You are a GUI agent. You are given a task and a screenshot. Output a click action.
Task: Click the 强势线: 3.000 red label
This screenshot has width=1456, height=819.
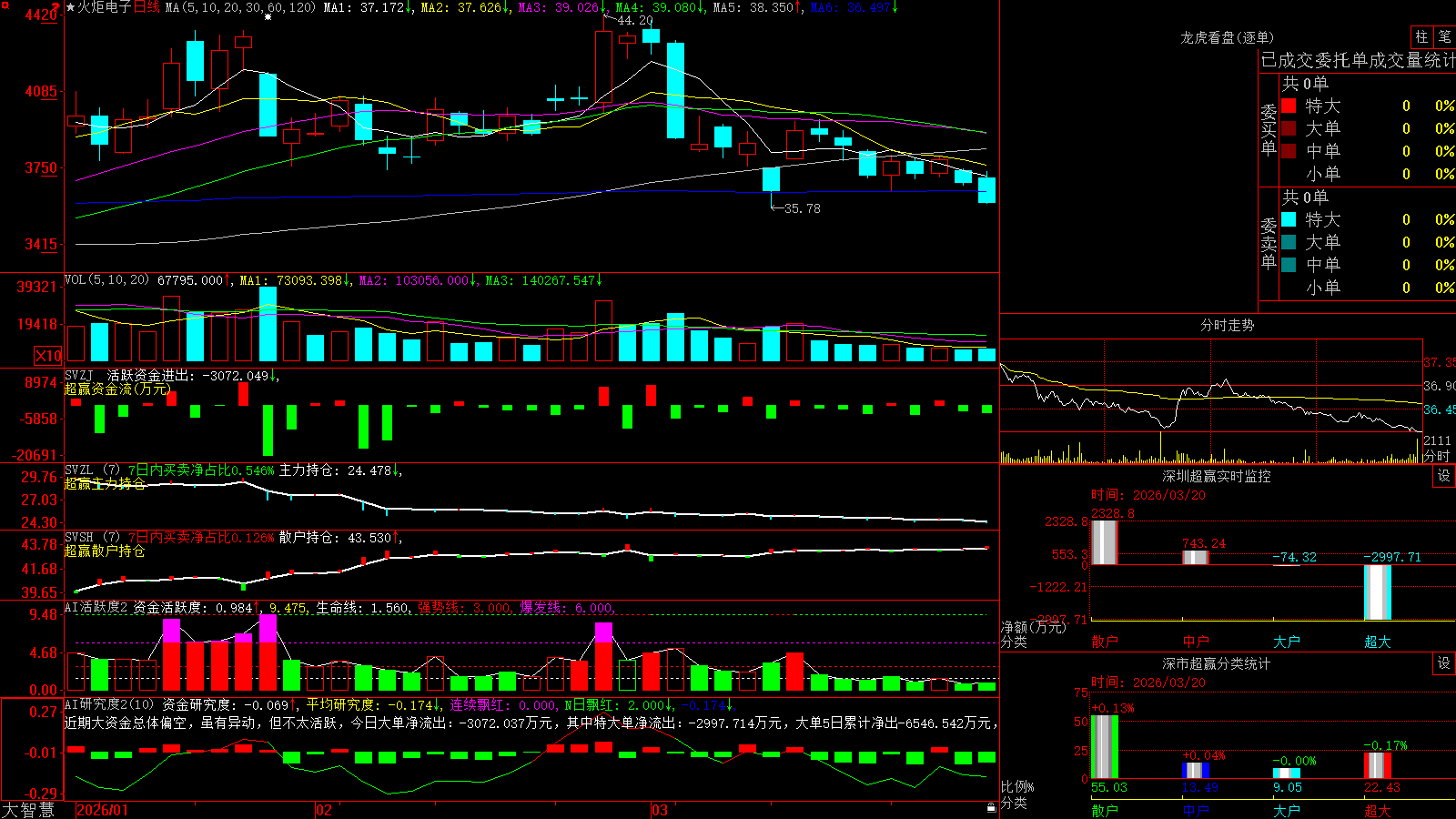[464, 607]
